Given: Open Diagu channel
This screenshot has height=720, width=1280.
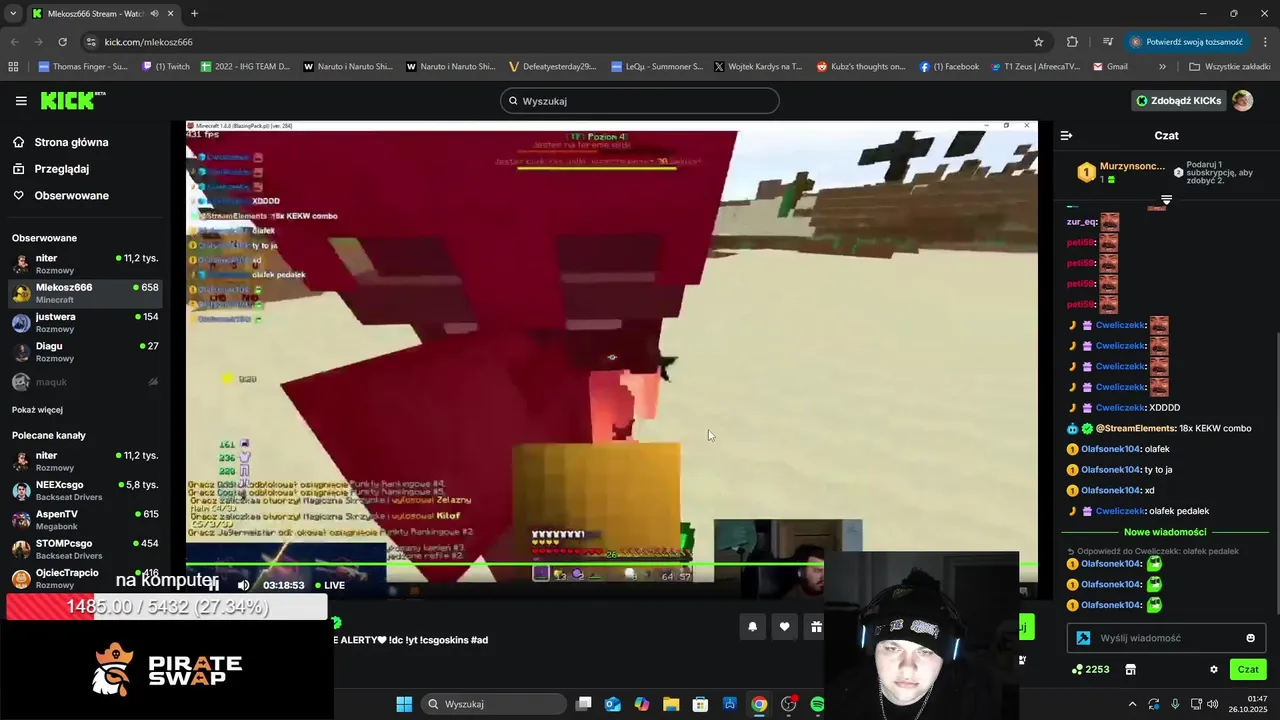Looking at the screenshot, I should 85,352.
